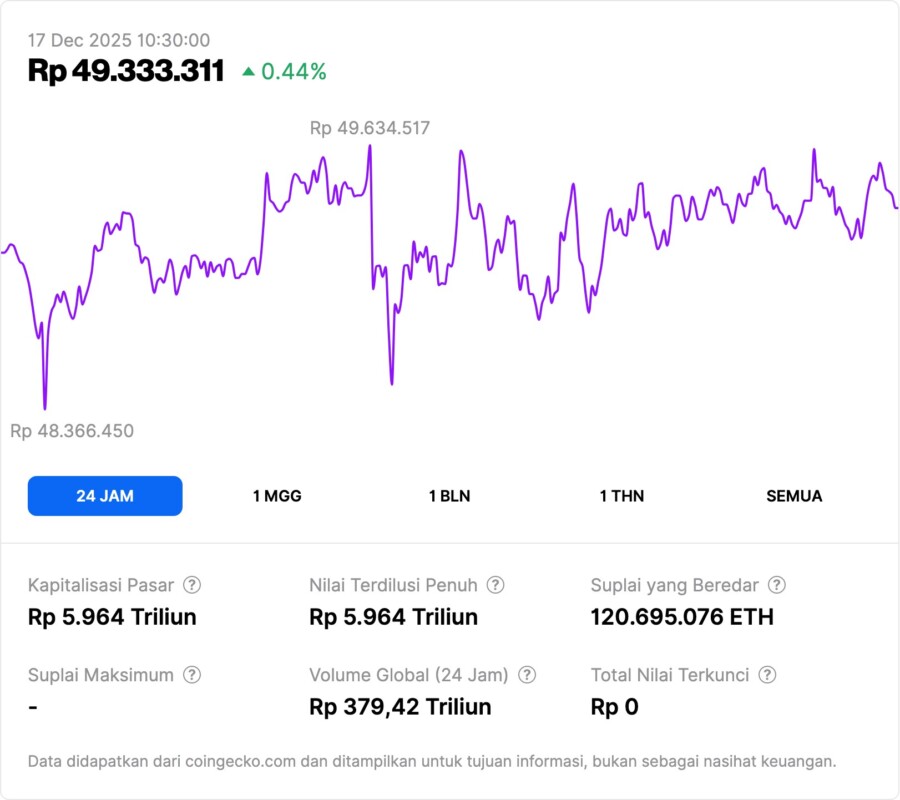
Task: Select the 1 THN time range
Action: click(622, 496)
